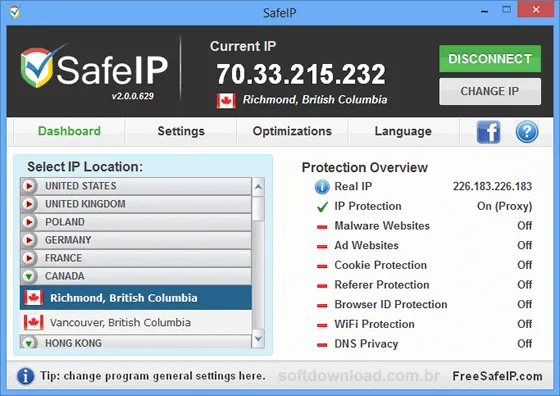The width and height of the screenshot is (560, 396).
Task: Click location list scroll up arrow
Action: (258, 186)
